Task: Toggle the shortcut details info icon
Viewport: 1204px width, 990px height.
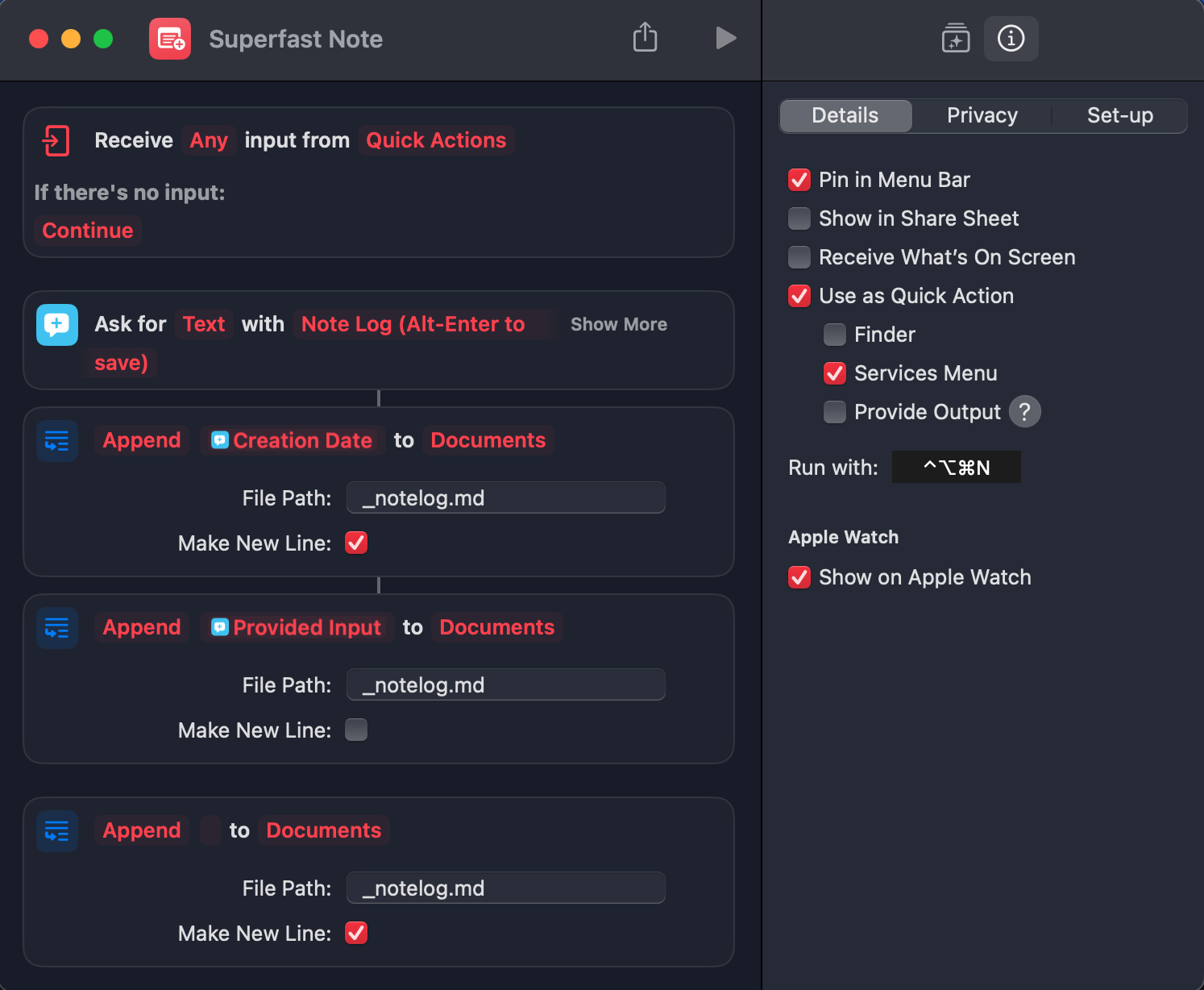Action: point(1011,38)
